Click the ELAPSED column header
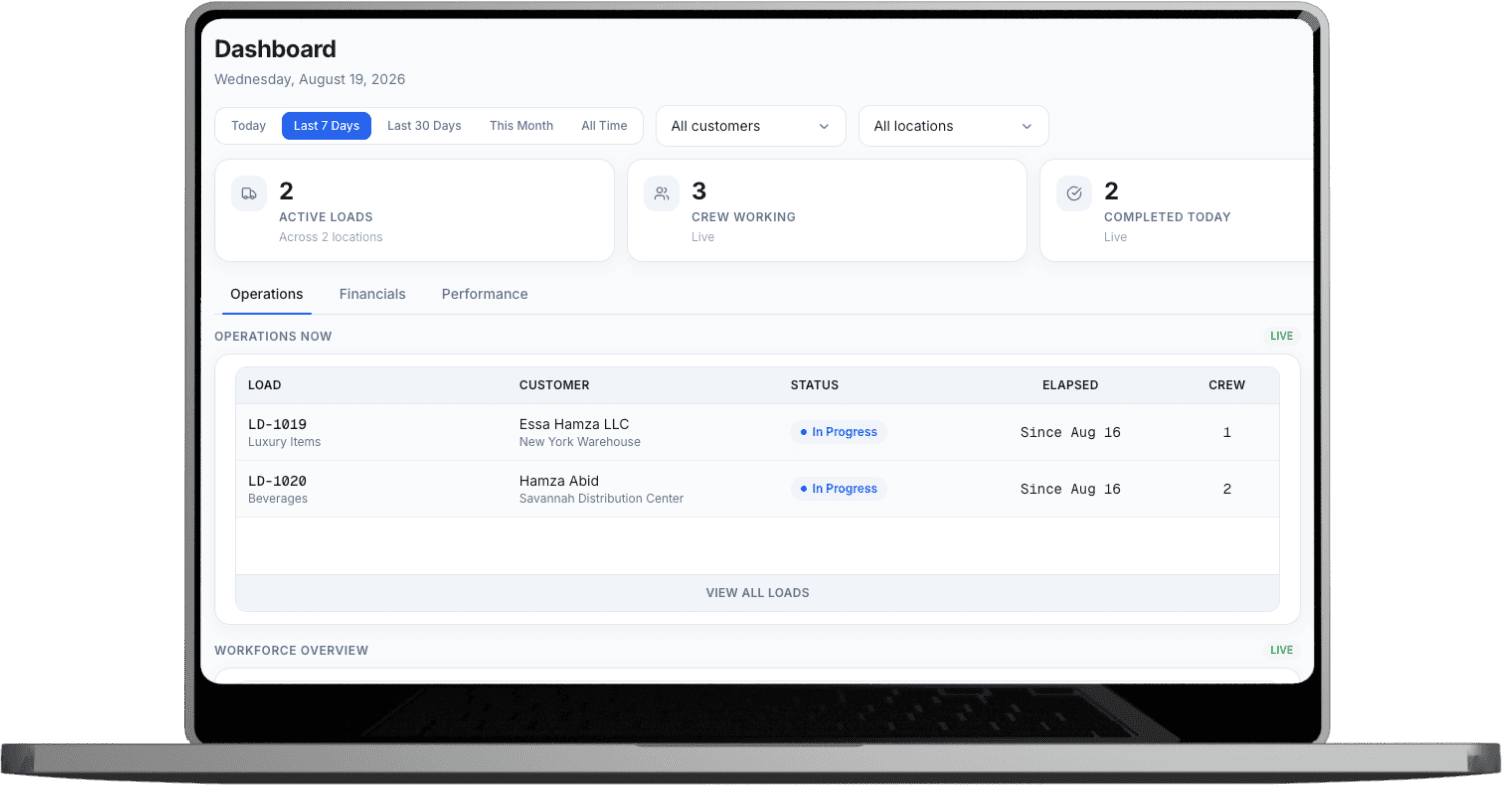This screenshot has height=786, width=1504. [x=1070, y=385]
